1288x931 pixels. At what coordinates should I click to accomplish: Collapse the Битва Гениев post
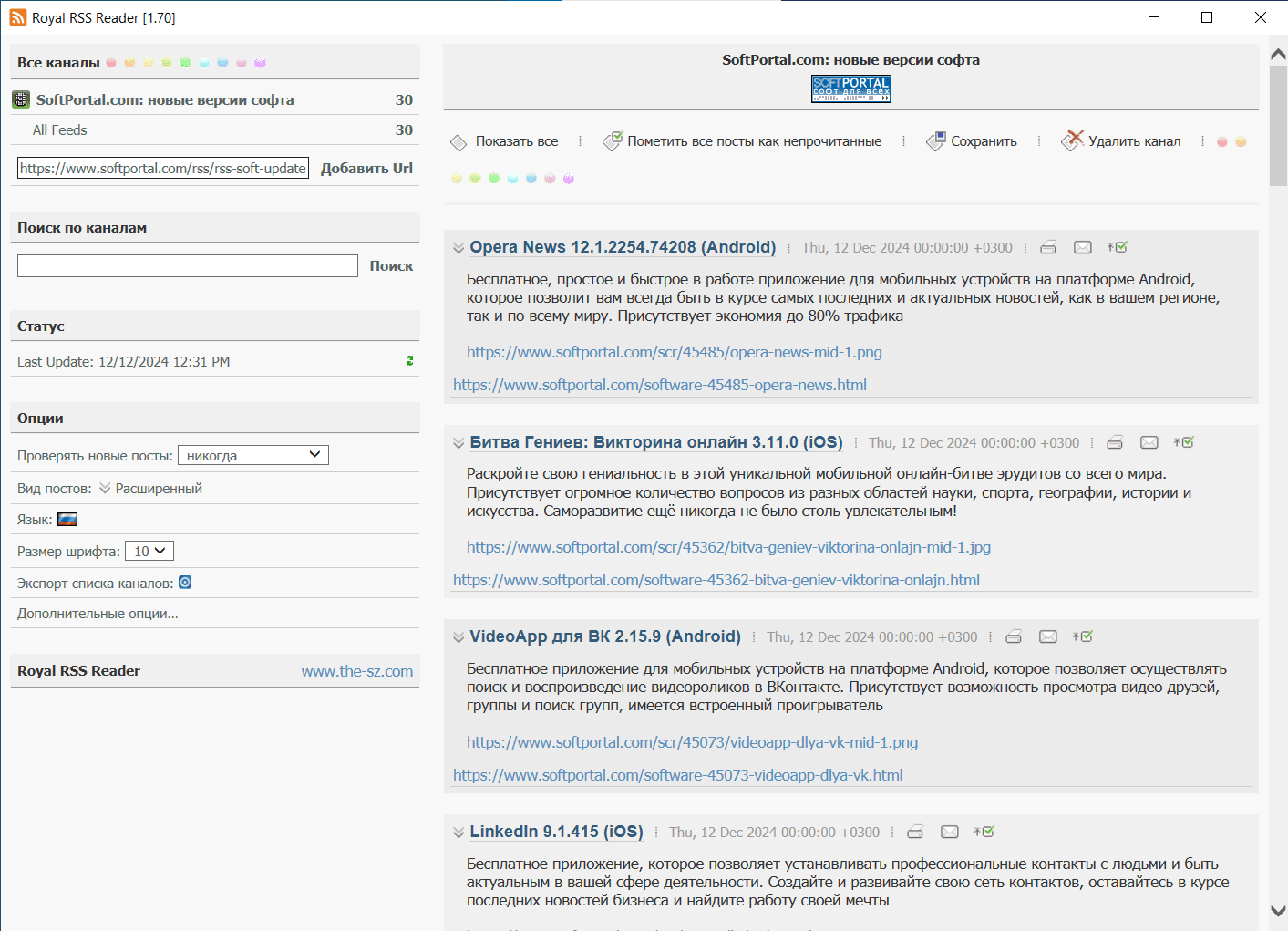(x=459, y=443)
